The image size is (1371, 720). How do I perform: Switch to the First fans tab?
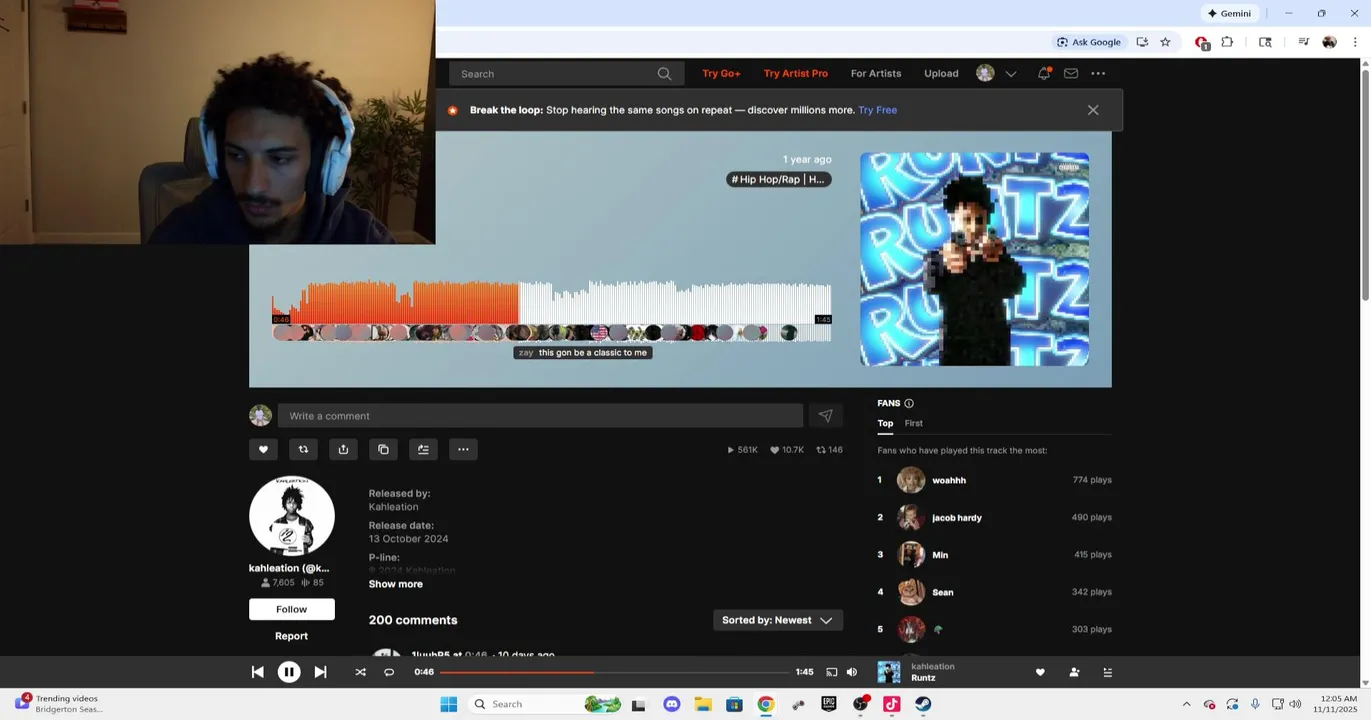tap(913, 423)
